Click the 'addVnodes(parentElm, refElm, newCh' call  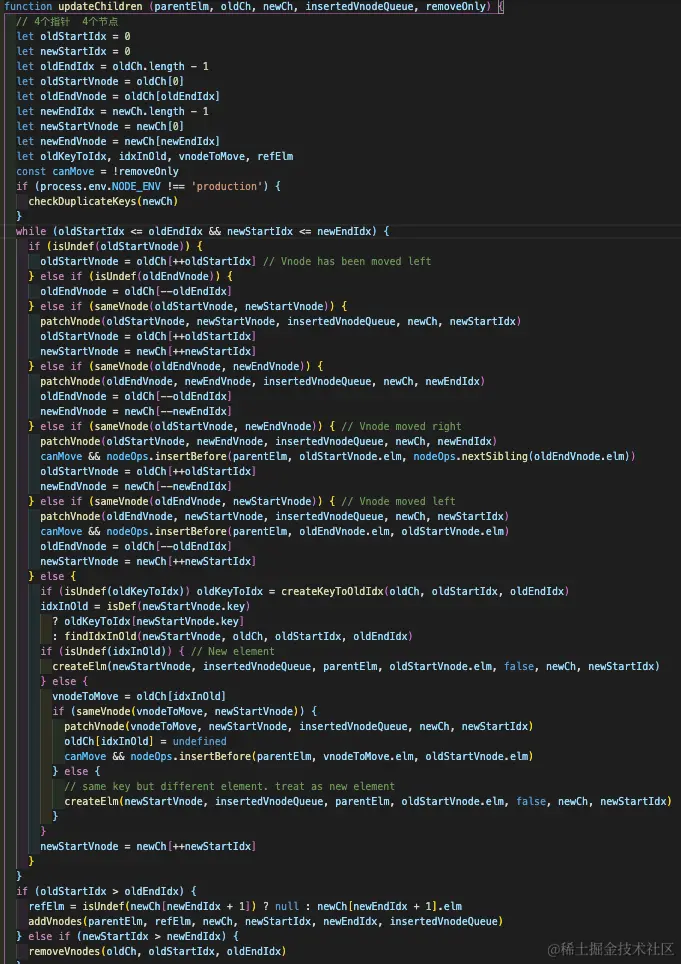tap(266, 922)
